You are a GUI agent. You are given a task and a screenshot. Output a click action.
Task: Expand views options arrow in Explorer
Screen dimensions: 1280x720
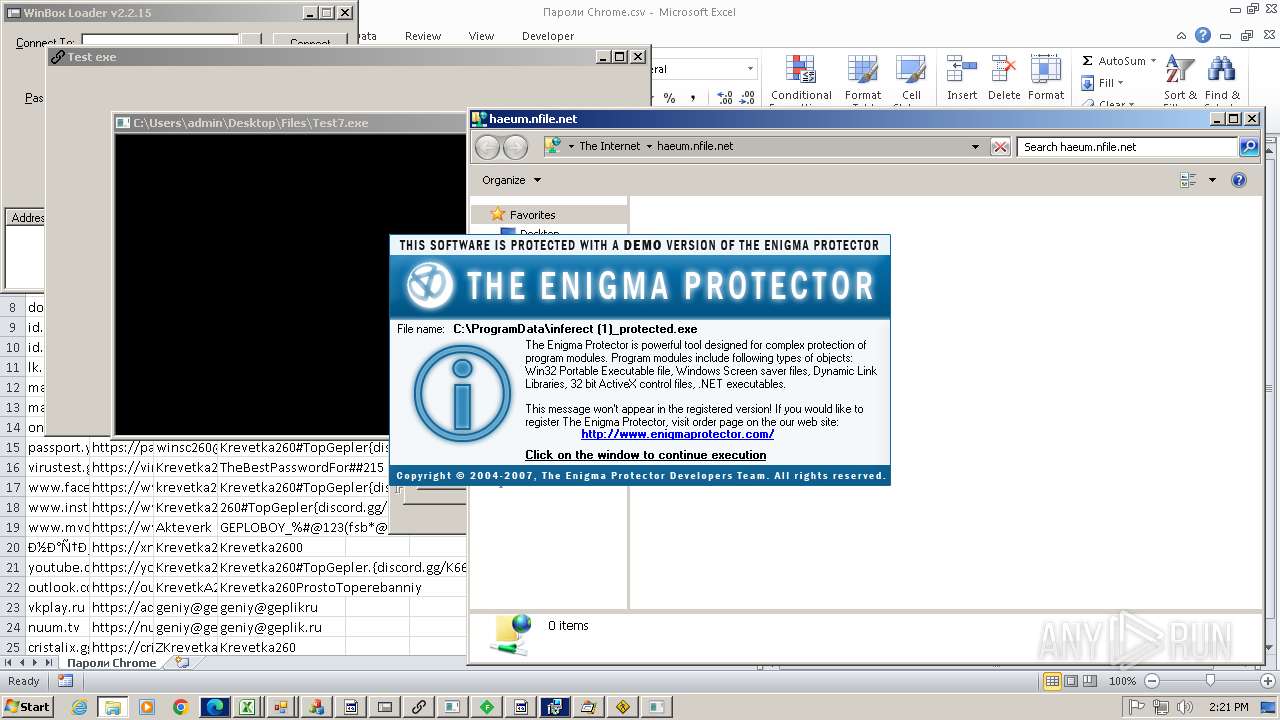coord(1212,180)
